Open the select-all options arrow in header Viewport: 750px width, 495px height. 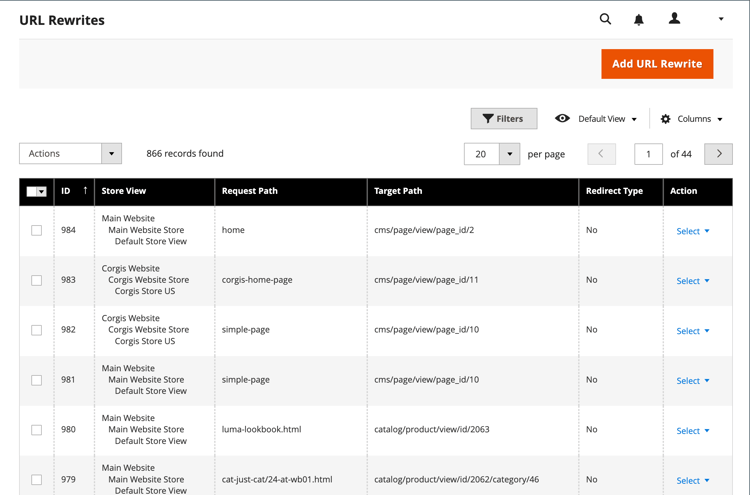pyautogui.click(x=42, y=192)
